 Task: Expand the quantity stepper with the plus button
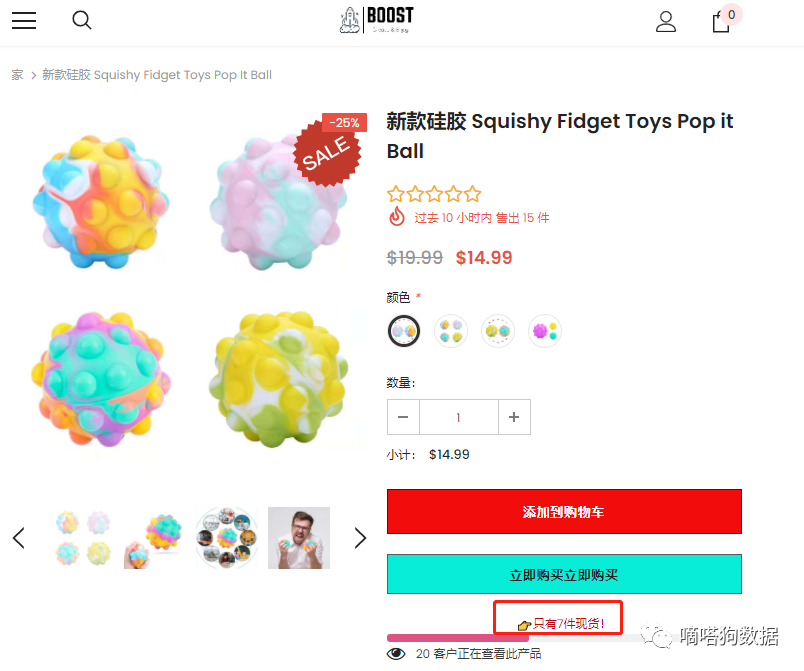(x=514, y=417)
